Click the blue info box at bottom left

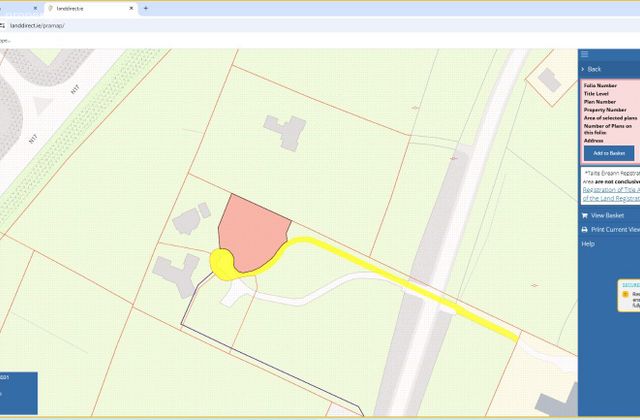(19, 393)
